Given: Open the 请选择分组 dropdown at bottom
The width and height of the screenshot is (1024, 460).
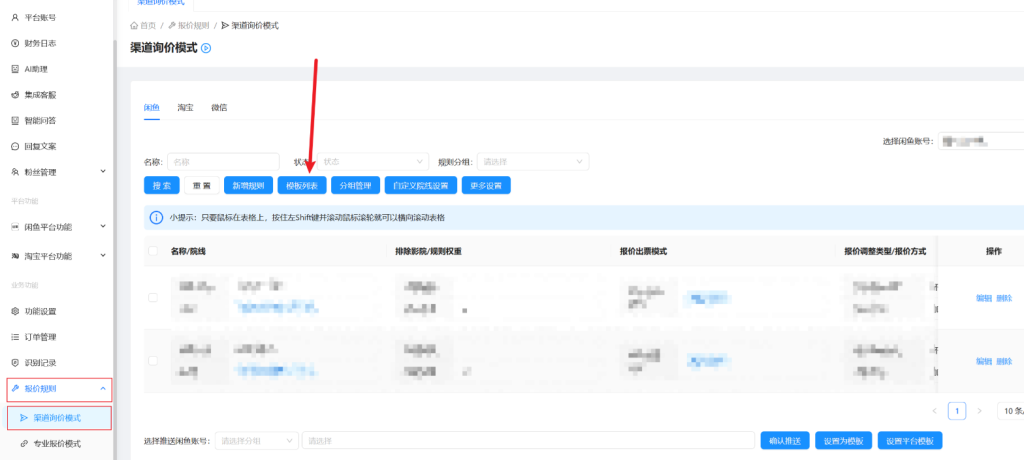Looking at the screenshot, I should click(x=257, y=441).
